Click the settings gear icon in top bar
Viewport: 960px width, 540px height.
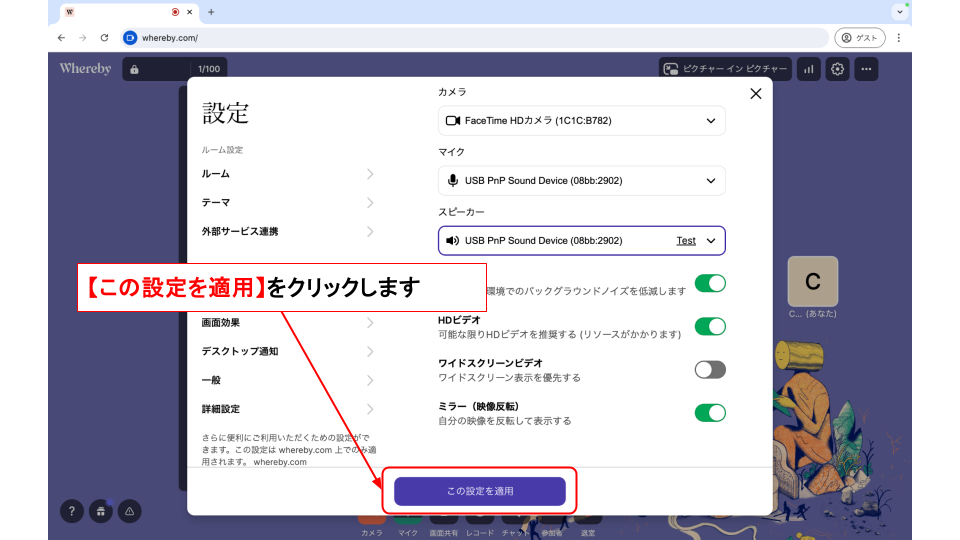[838, 69]
